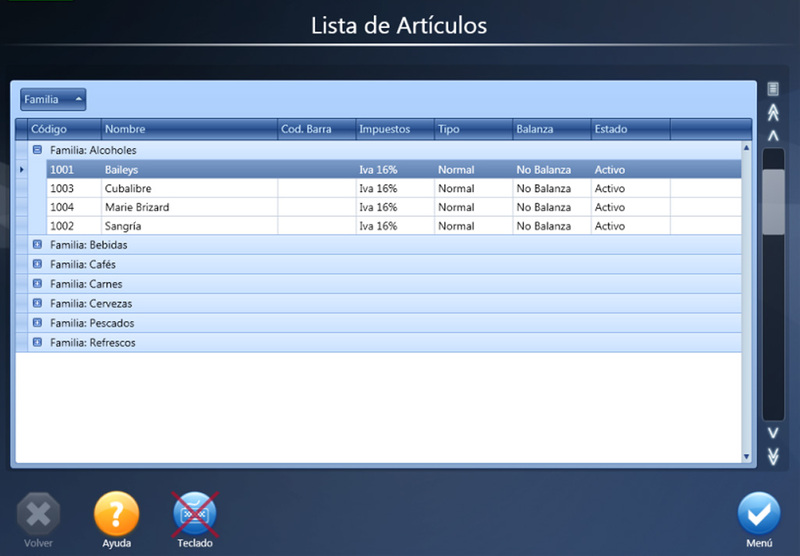
Task: Expand the Familia: Pescados group
Action: tap(37, 322)
